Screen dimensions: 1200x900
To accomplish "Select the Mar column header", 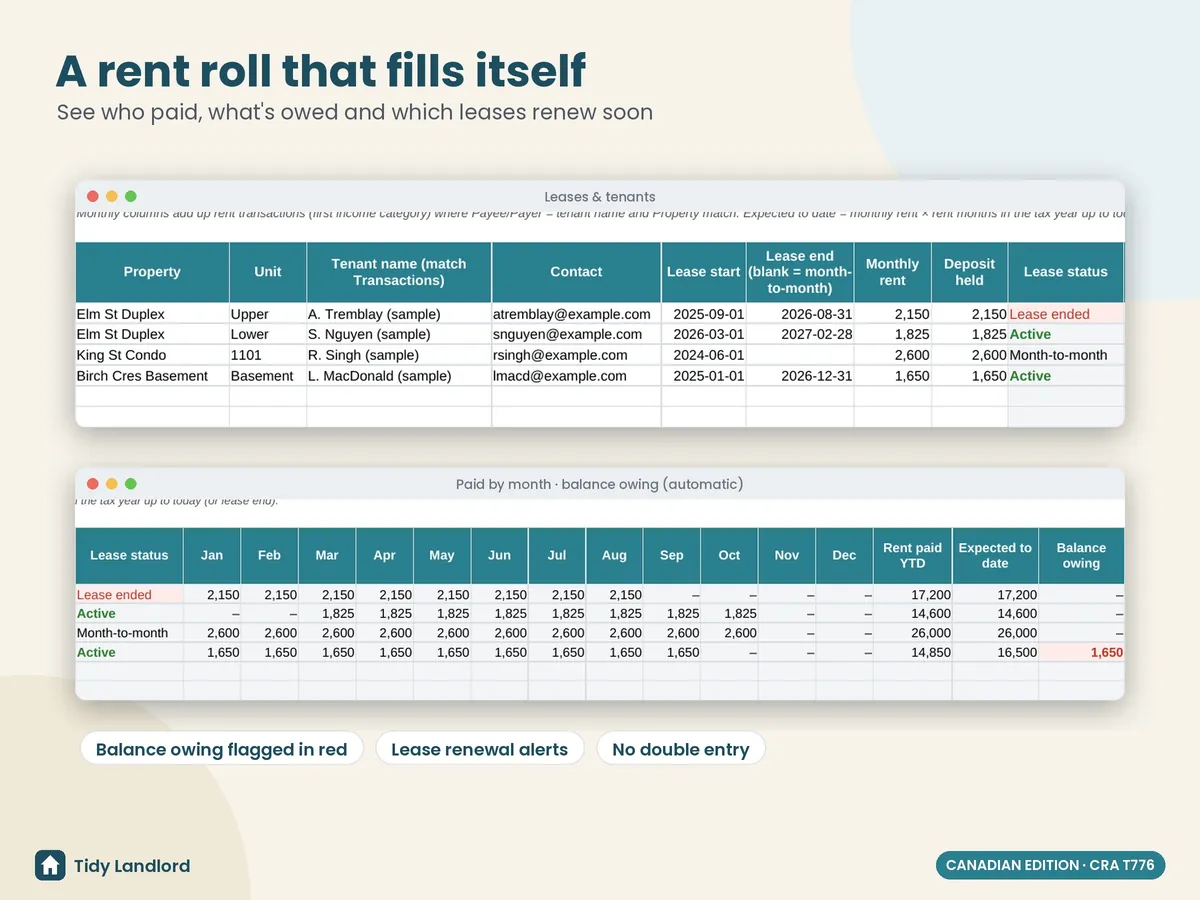I will coord(327,556).
